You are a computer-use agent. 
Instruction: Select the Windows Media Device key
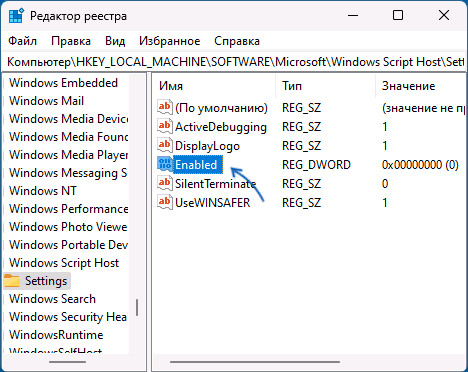(68, 119)
